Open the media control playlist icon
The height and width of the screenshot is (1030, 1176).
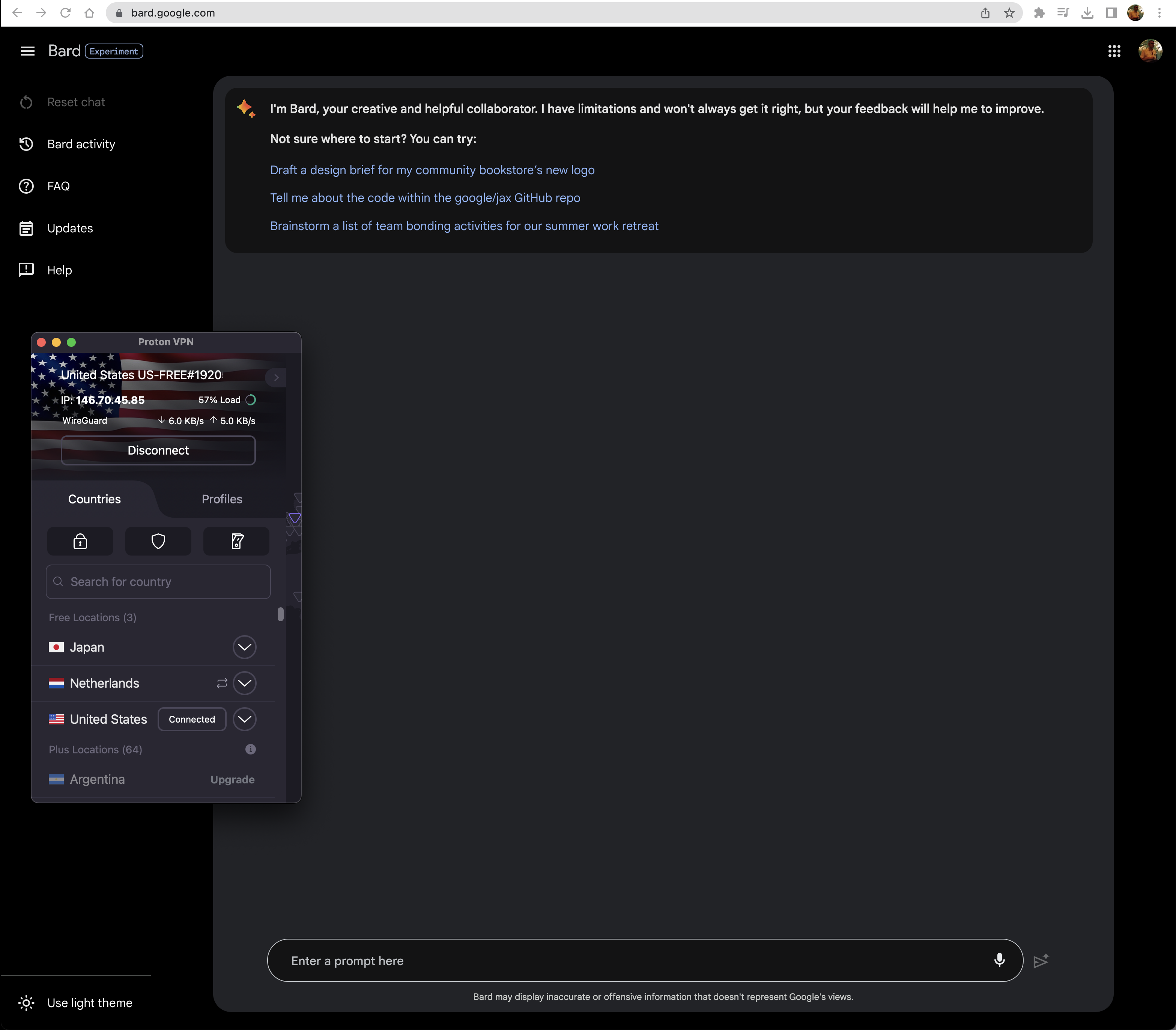click(1063, 13)
